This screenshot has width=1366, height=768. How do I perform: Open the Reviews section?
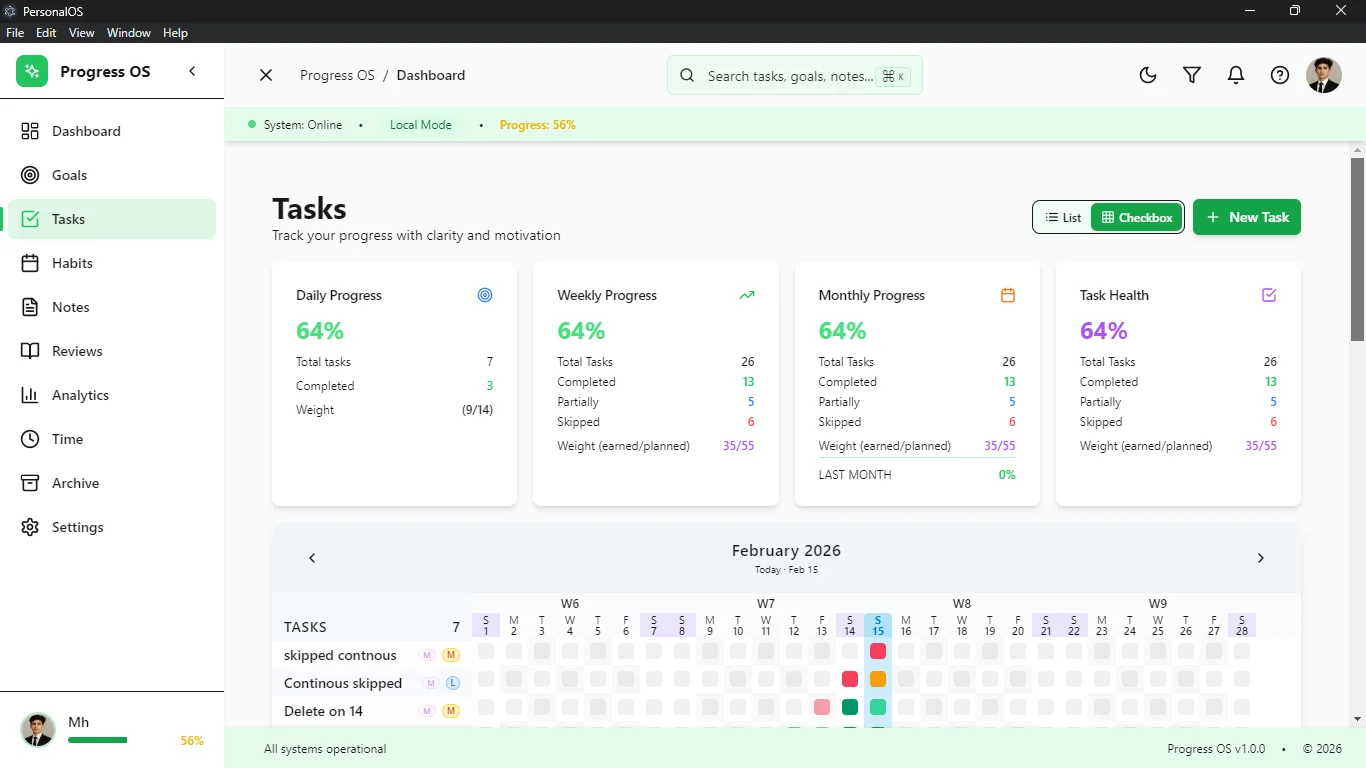(x=112, y=351)
